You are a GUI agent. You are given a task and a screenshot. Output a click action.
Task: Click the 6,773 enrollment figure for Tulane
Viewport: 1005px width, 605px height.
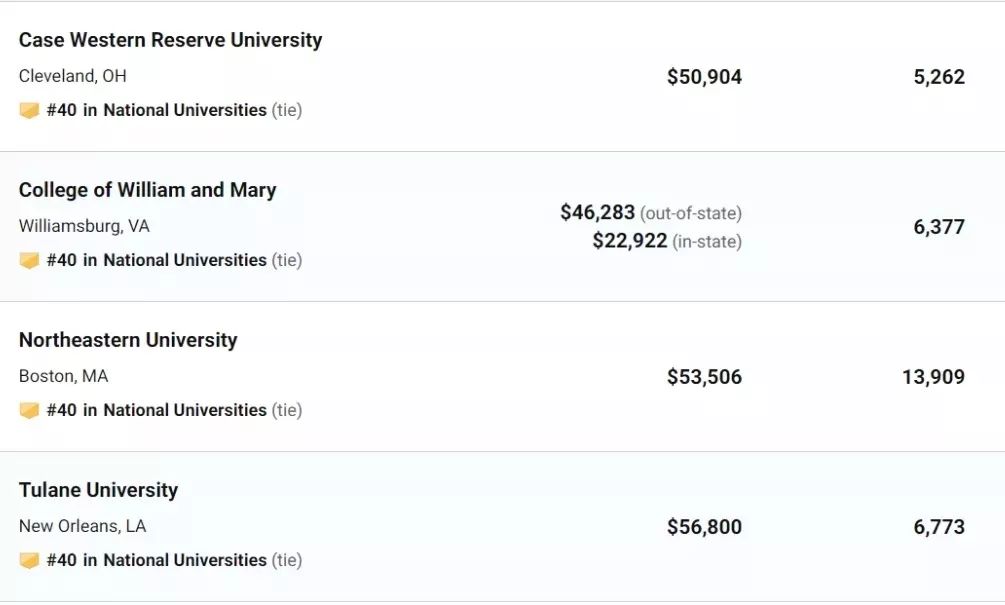[x=939, y=527]
